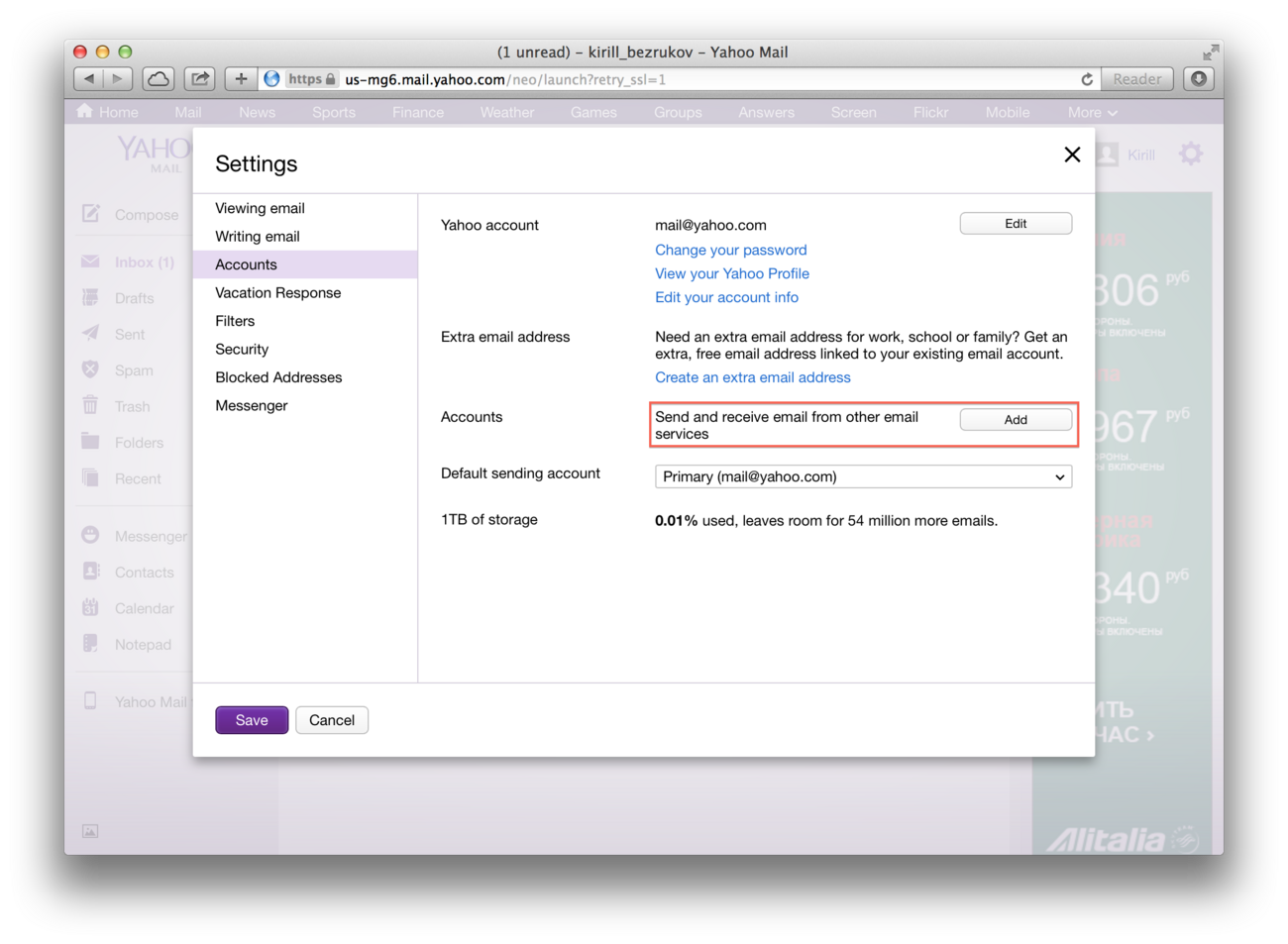Image resolution: width=1288 pixels, height=944 pixels.
Task: Click the gear settings icon near Kirill
Action: point(1190,155)
